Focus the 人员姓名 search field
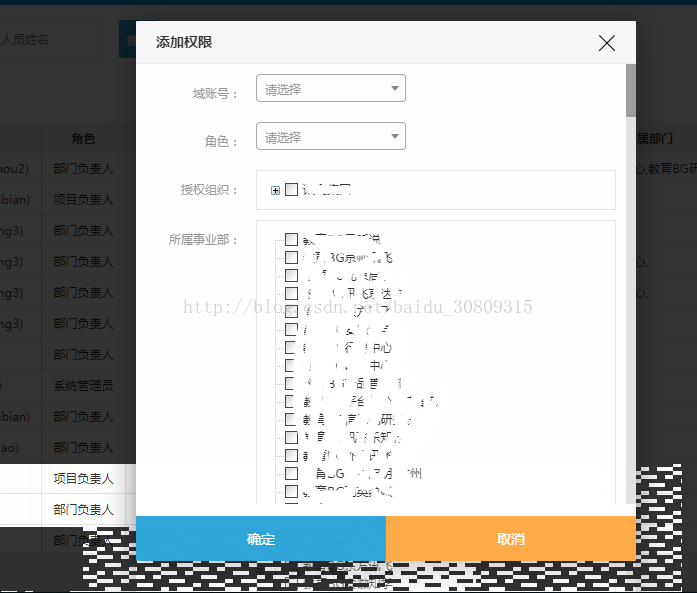The height and width of the screenshot is (593, 697). [x=50, y=40]
